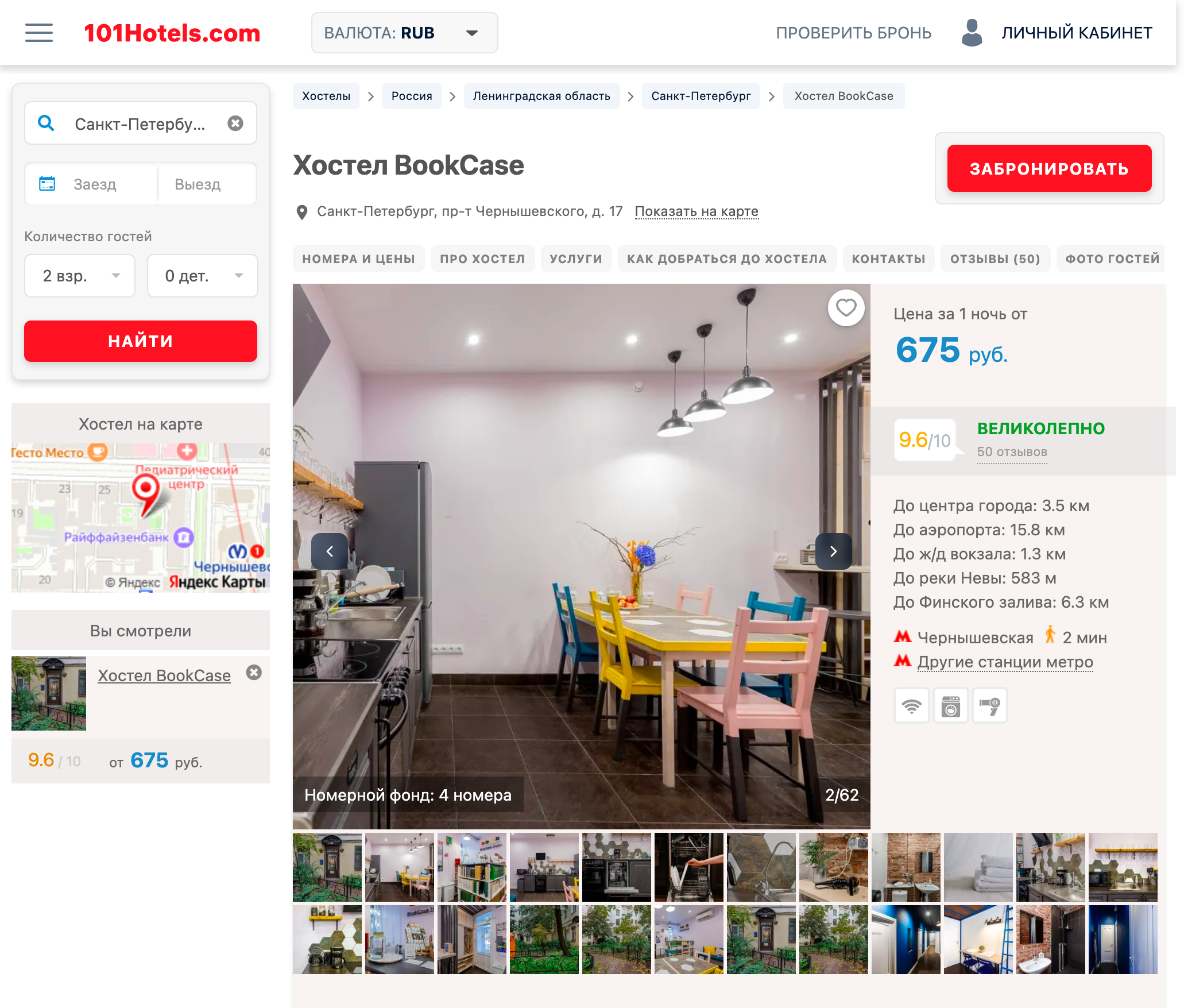
Task: Clear the Санкт-Петербург search field
Action: [235, 123]
